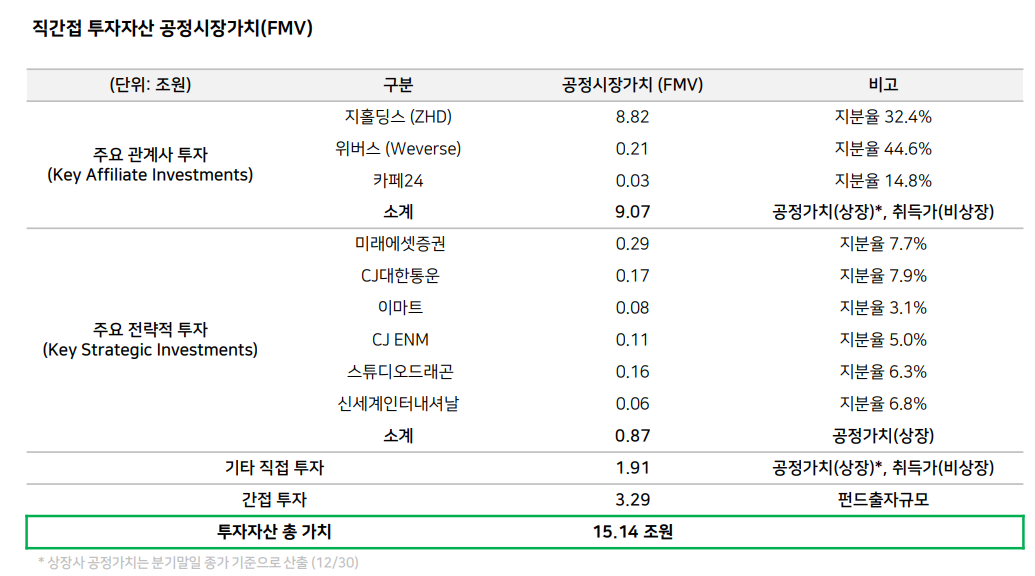Click the subtotal value '9.07'

point(632,212)
